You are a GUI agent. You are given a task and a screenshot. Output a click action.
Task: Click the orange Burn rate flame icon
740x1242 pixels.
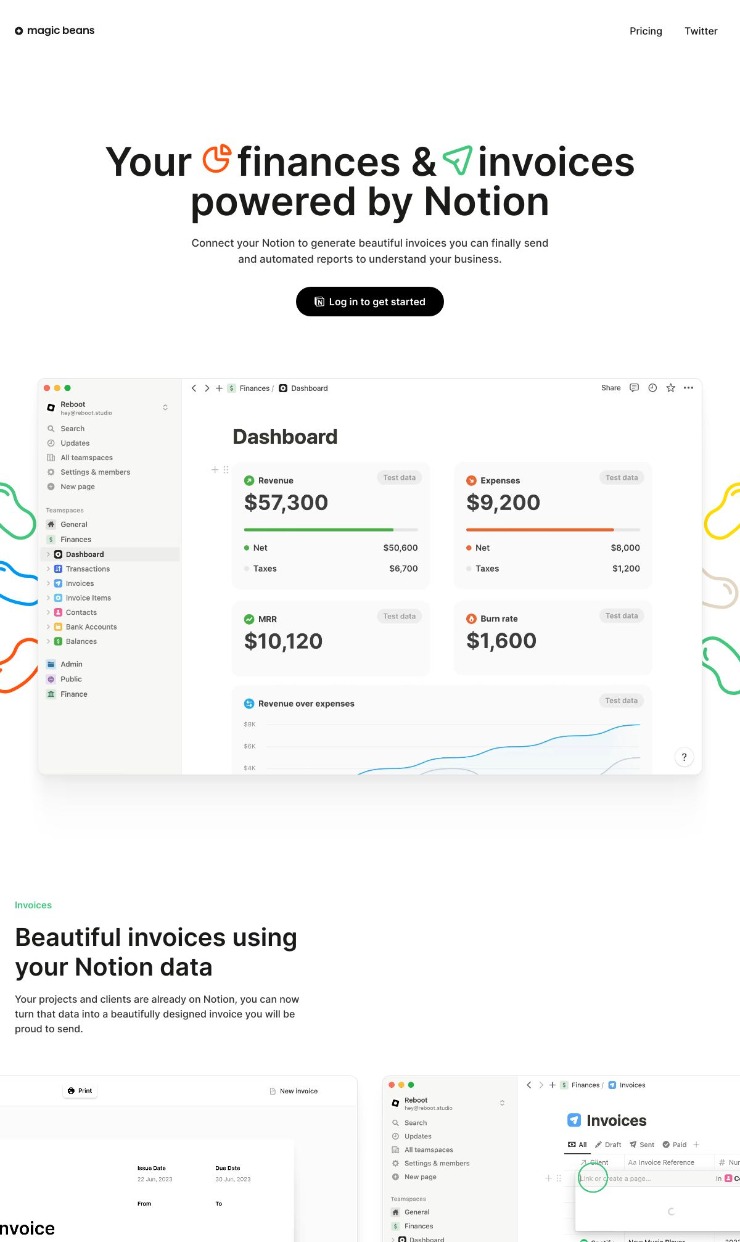tap(471, 619)
